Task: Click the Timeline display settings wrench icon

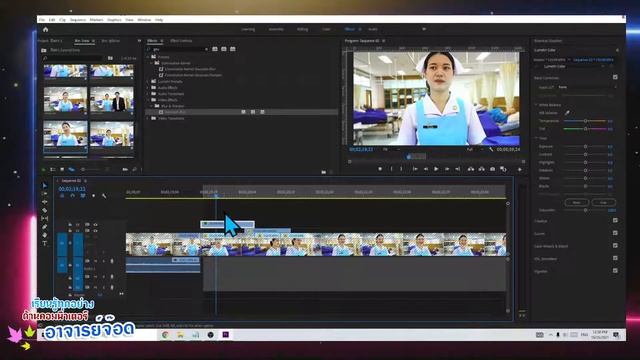Action: click(x=104, y=196)
